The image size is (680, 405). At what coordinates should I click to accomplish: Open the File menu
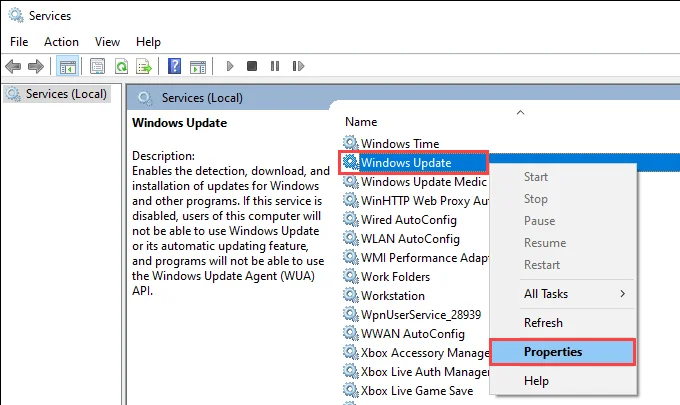[19, 42]
